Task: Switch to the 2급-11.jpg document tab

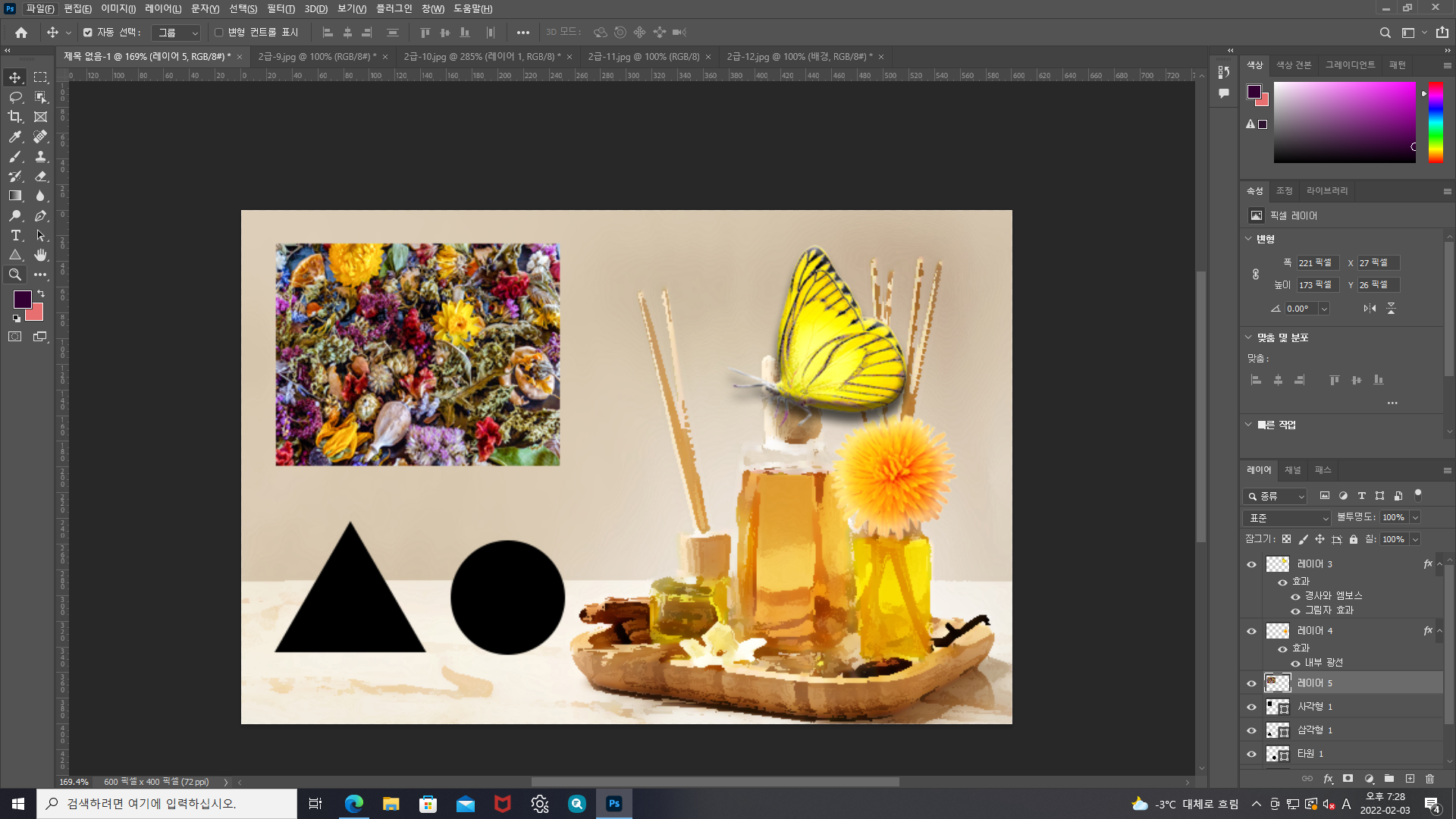Action: pos(643,57)
